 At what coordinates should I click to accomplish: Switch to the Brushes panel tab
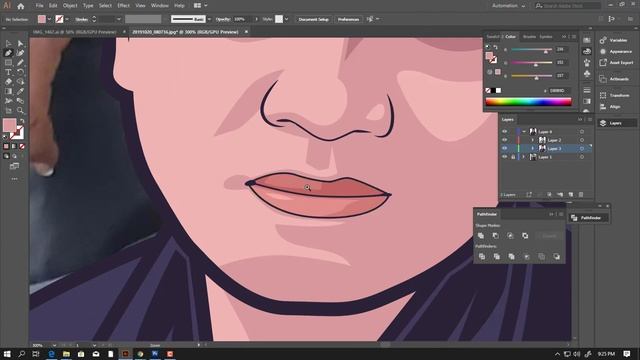coord(529,37)
